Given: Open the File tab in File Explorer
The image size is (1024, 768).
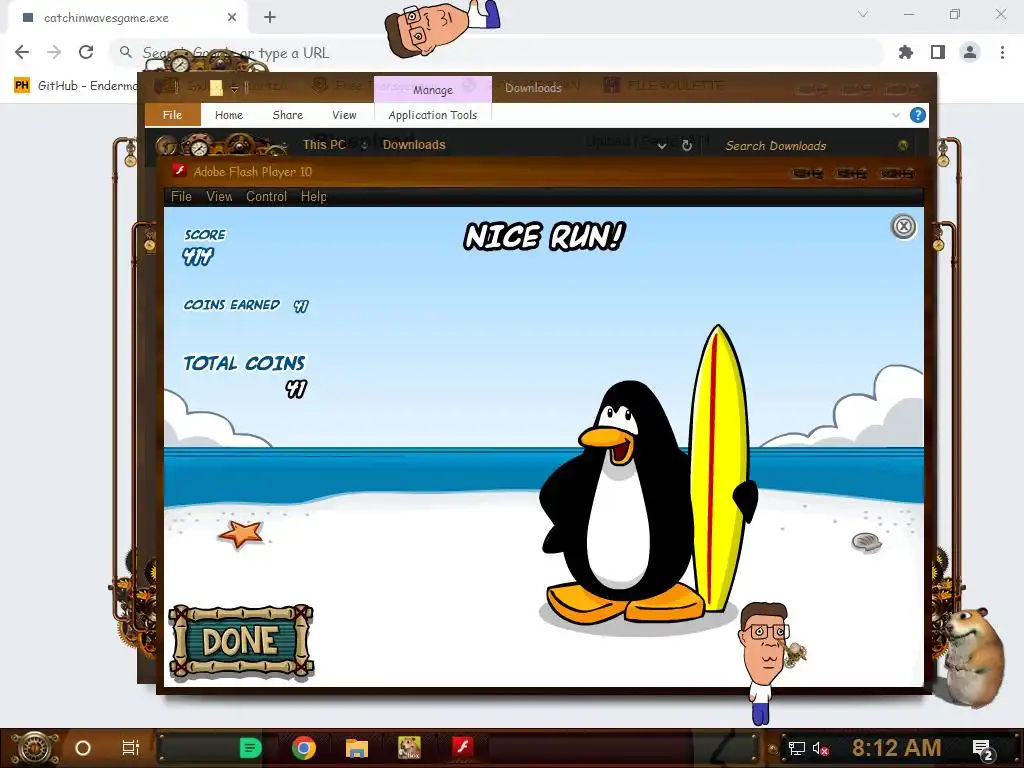Looking at the screenshot, I should [x=172, y=115].
